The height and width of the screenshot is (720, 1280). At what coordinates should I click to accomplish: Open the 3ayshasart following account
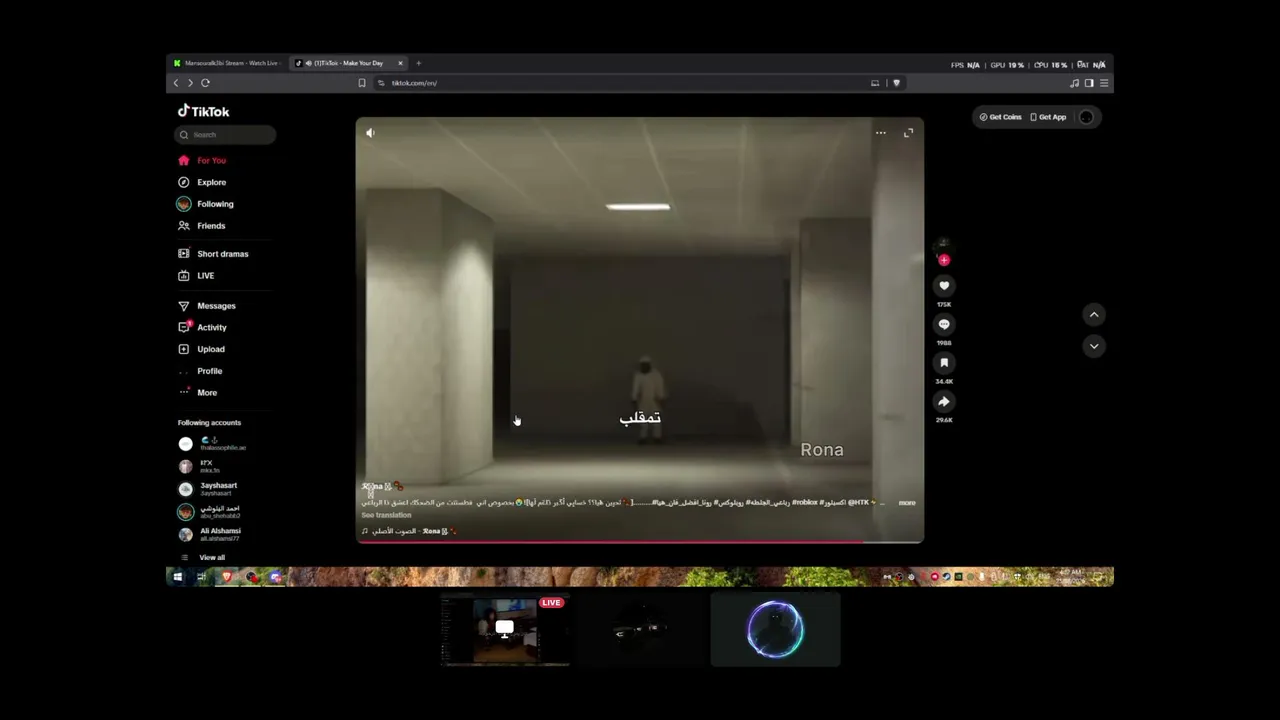(x=208, y=489)
